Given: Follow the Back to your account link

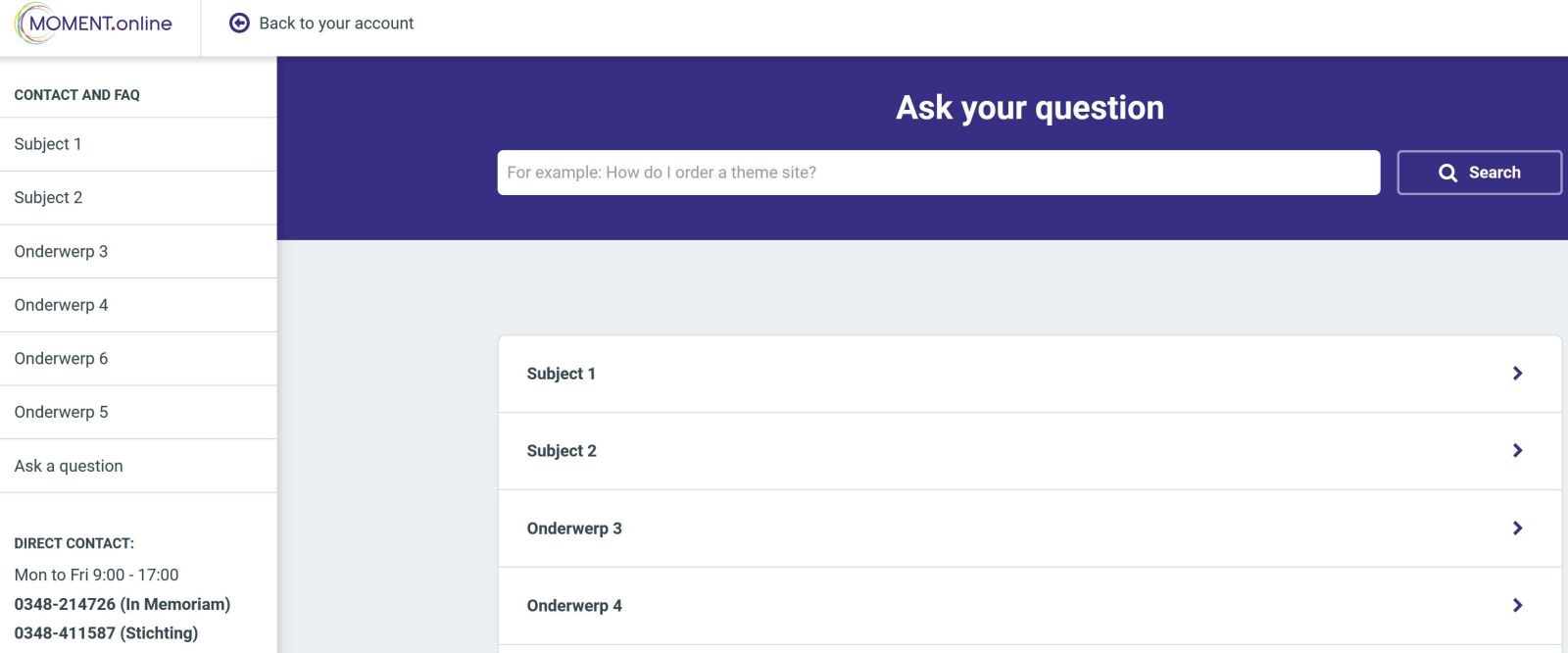Looking at the screenshot, I should click(x=336, y=24).
